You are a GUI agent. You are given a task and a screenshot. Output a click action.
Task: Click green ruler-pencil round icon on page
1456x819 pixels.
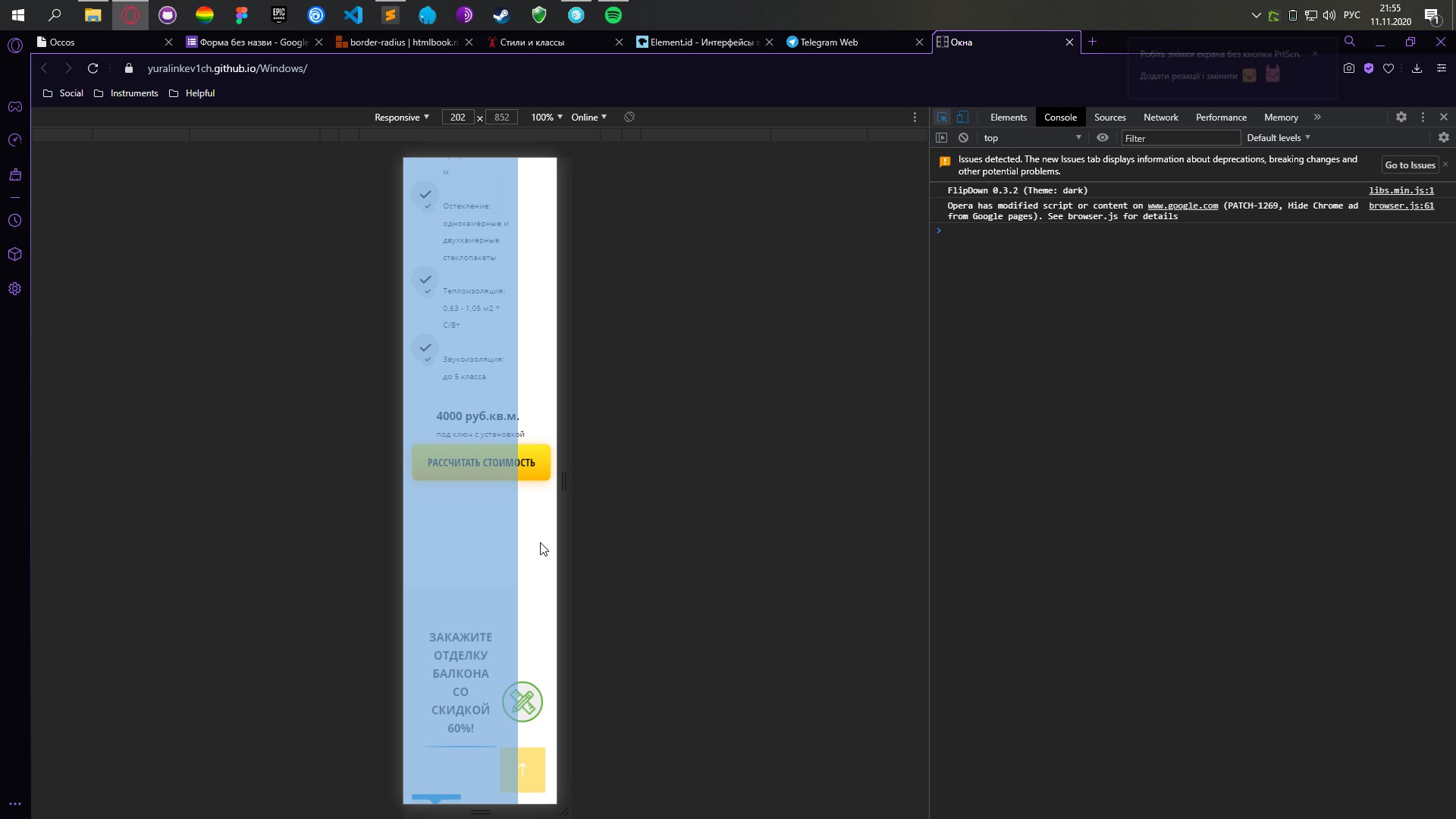click(522, 702)
